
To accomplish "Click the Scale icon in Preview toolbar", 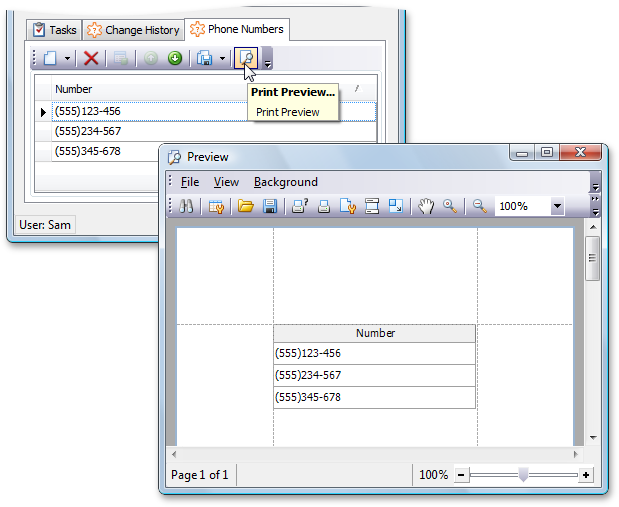I will (396, 206).
